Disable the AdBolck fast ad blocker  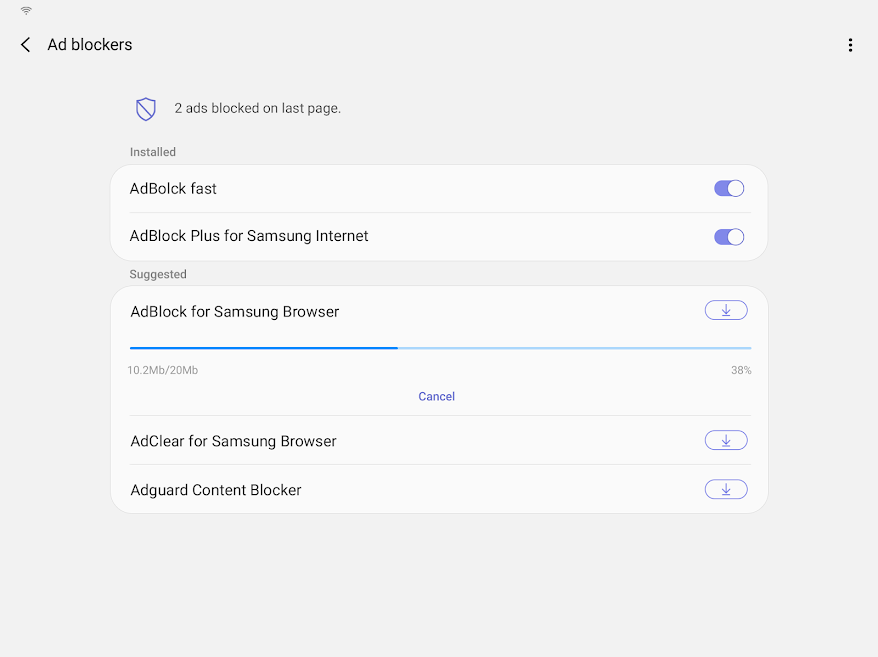click(729, 188)
